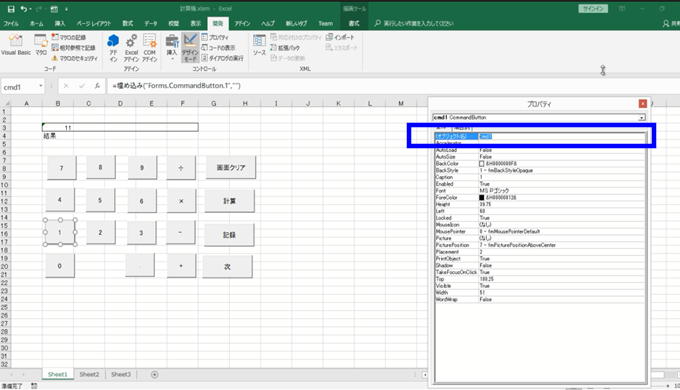Click calculator button 0
Screen dimensions: 680x390
pos(59,265)
